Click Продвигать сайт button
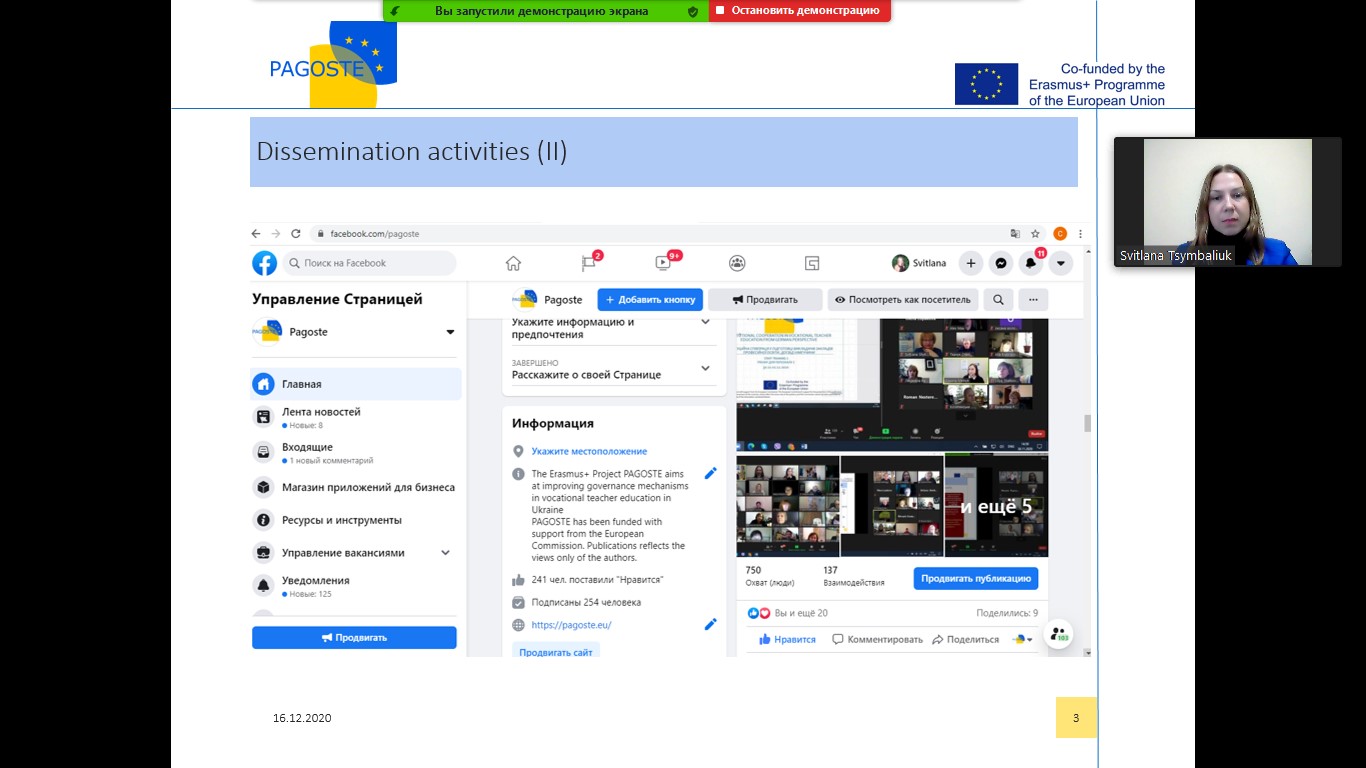The height and width of the screenshot is (768, 1366). (x=556, y=652)
